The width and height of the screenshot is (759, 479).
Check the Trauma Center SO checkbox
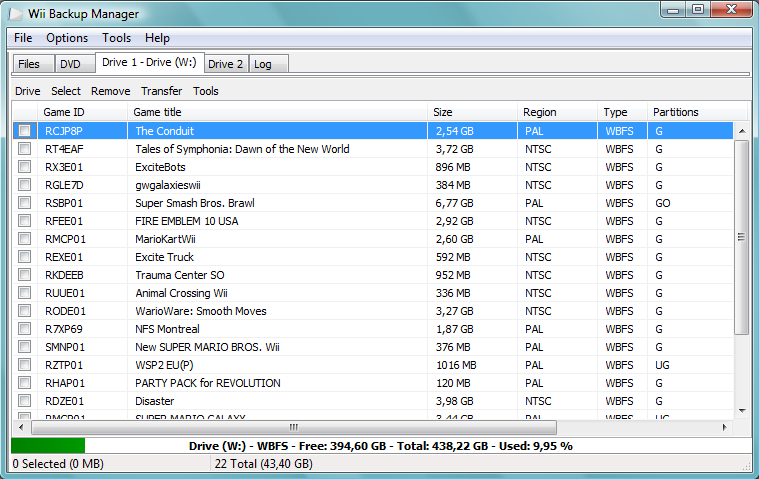[x=24, y=274]
